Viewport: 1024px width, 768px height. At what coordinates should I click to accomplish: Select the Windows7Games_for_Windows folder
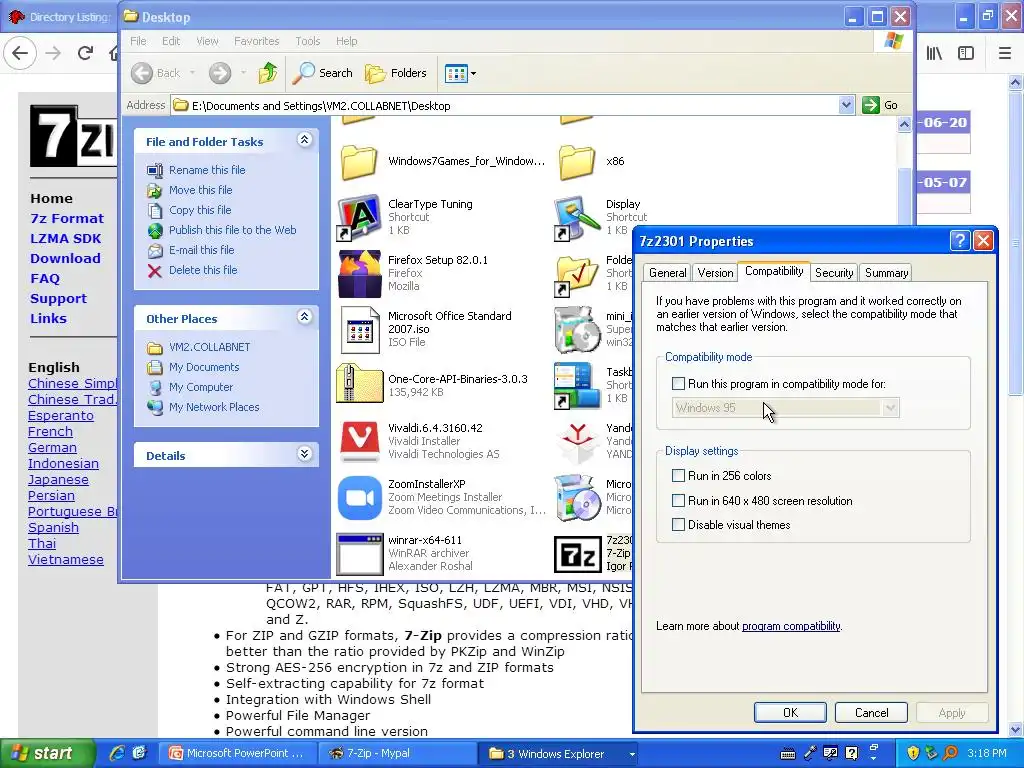coord(359,162)
